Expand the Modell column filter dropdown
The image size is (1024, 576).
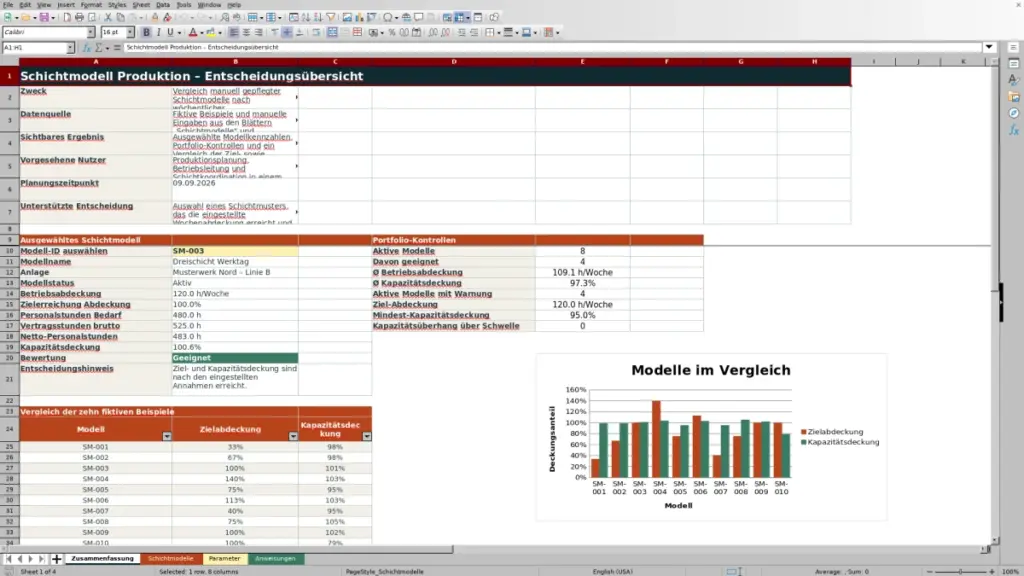tap(167, 436)
